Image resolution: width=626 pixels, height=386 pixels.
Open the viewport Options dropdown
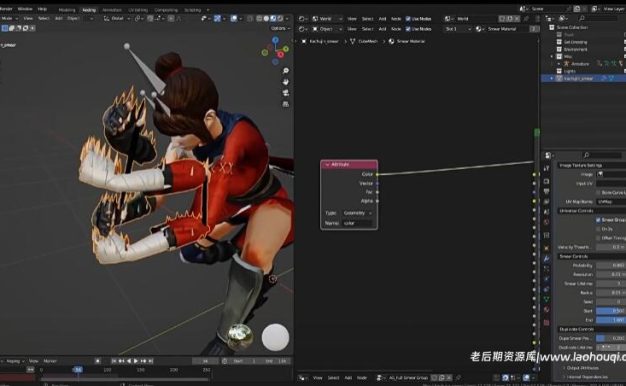coord(280,28)
